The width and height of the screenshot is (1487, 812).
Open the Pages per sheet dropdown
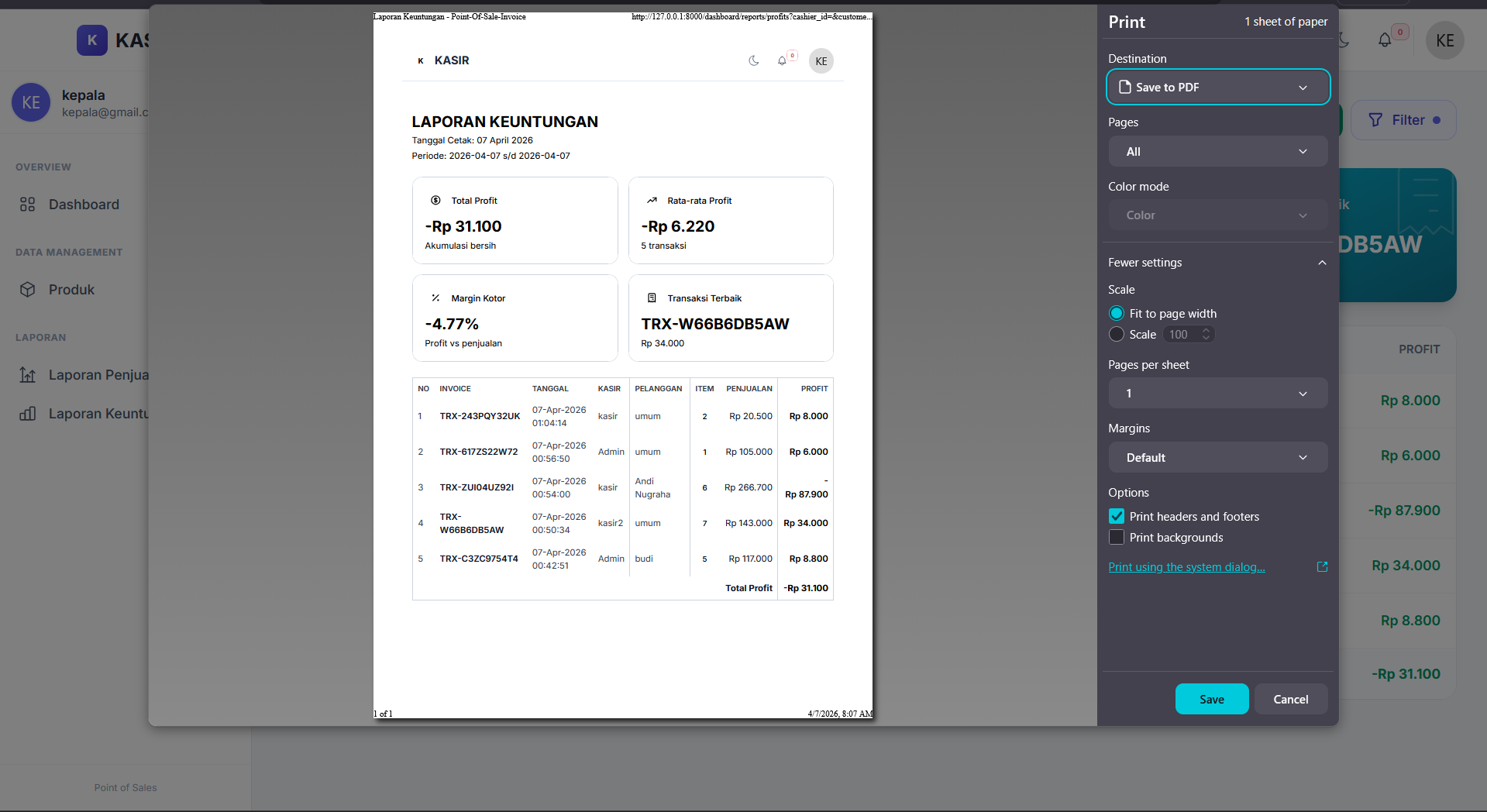[1218, 393]
